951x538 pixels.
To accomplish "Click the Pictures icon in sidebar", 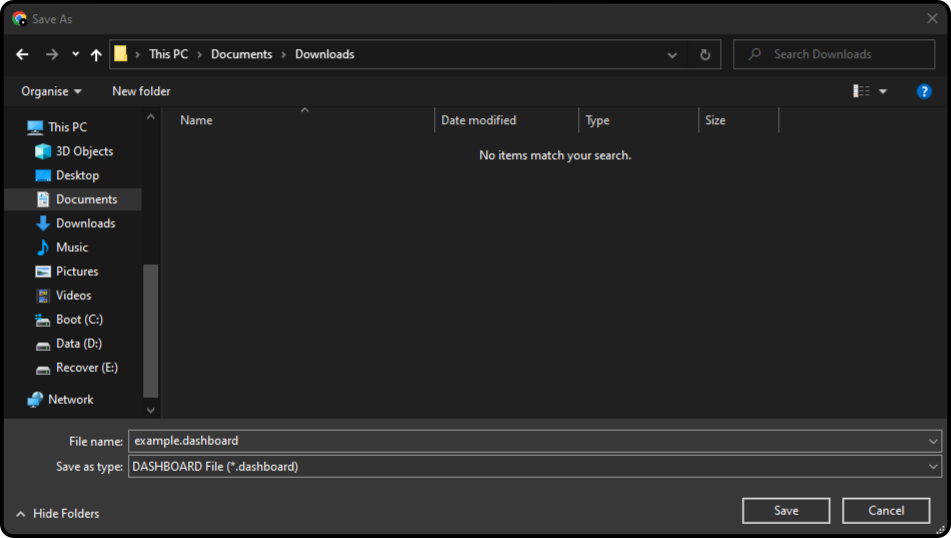I will (x=42, y=272).
